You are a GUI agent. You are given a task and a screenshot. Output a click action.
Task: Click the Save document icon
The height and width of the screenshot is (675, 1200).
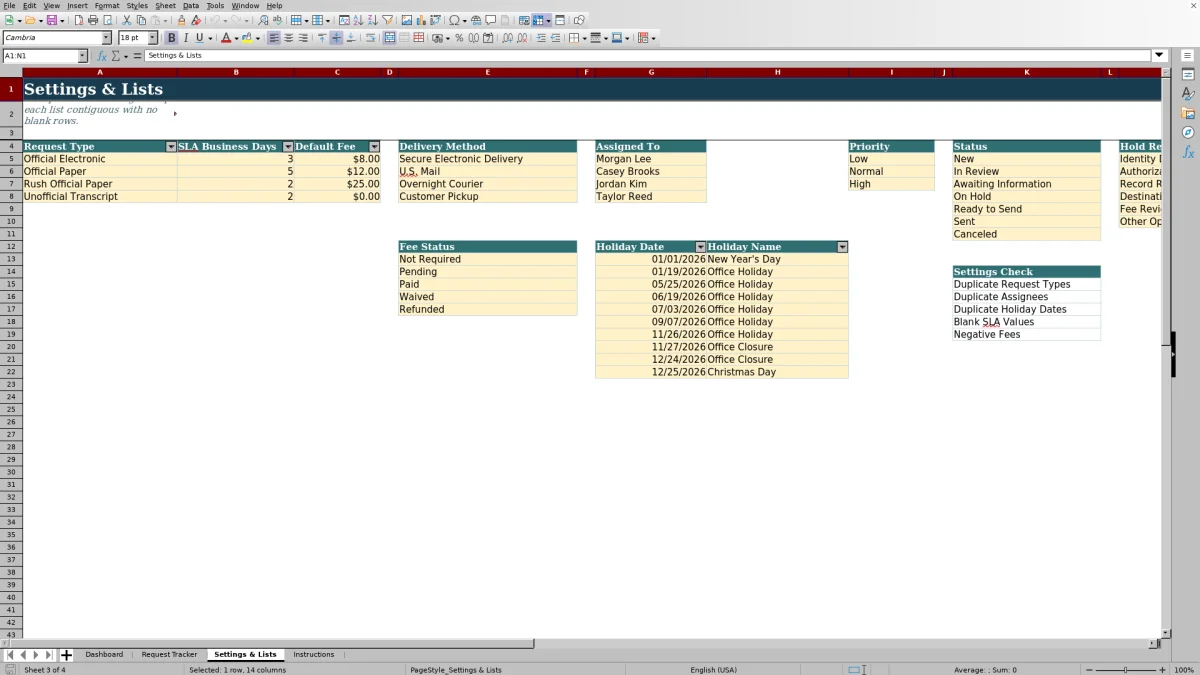point(51,20)
